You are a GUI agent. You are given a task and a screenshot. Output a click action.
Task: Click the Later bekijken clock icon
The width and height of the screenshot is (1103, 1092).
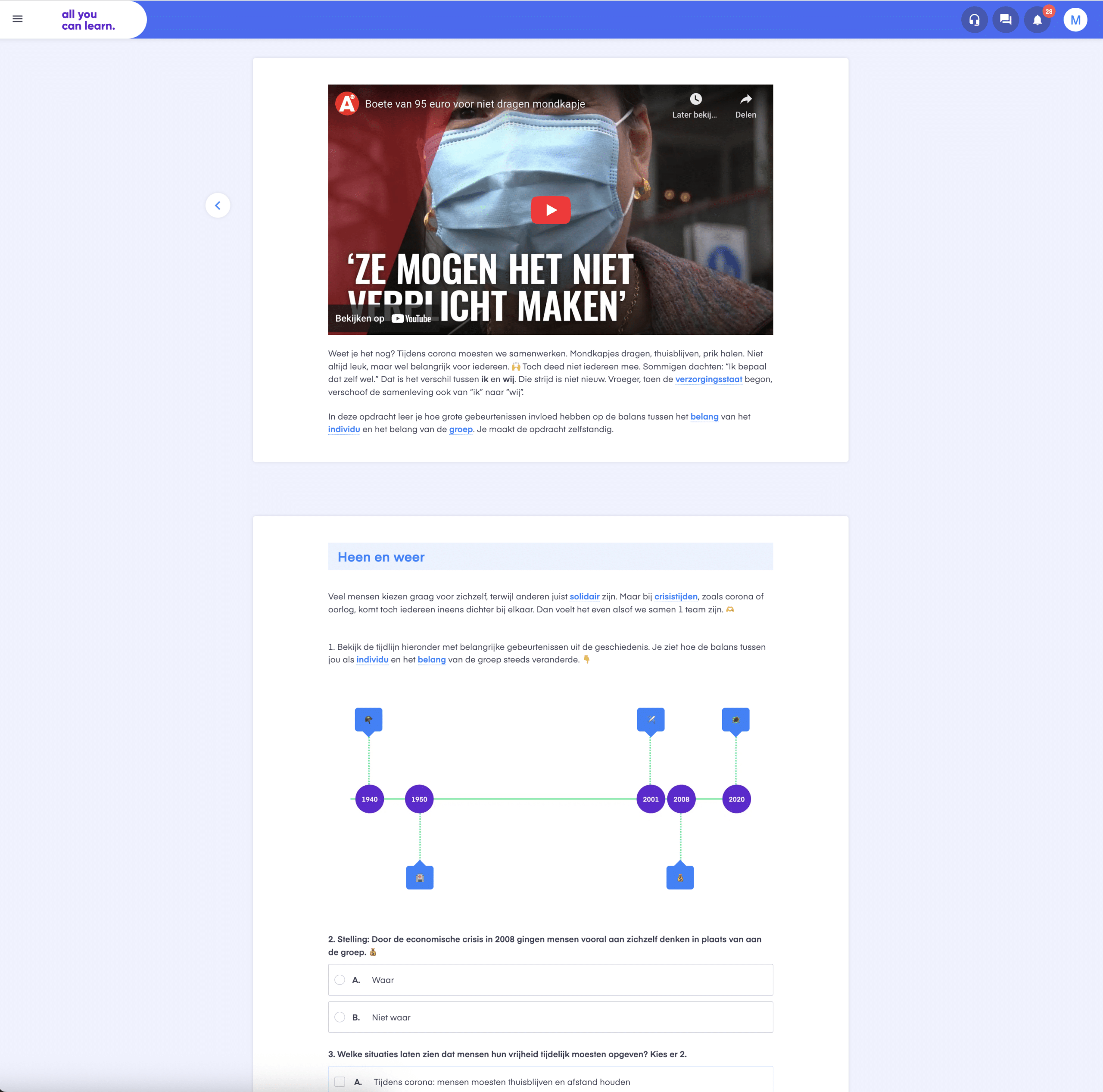(x=695, y=100)
